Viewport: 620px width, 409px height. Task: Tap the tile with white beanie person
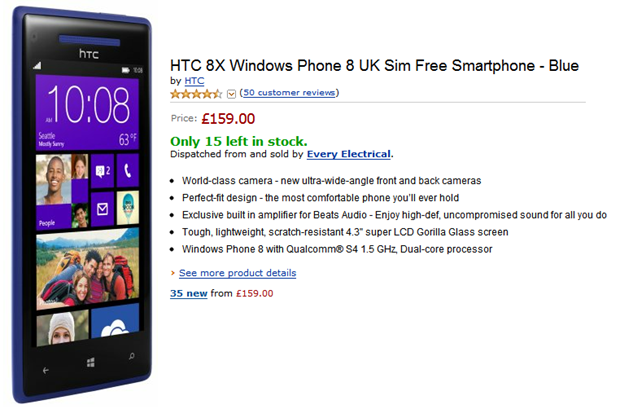click(x=62, y=328)
